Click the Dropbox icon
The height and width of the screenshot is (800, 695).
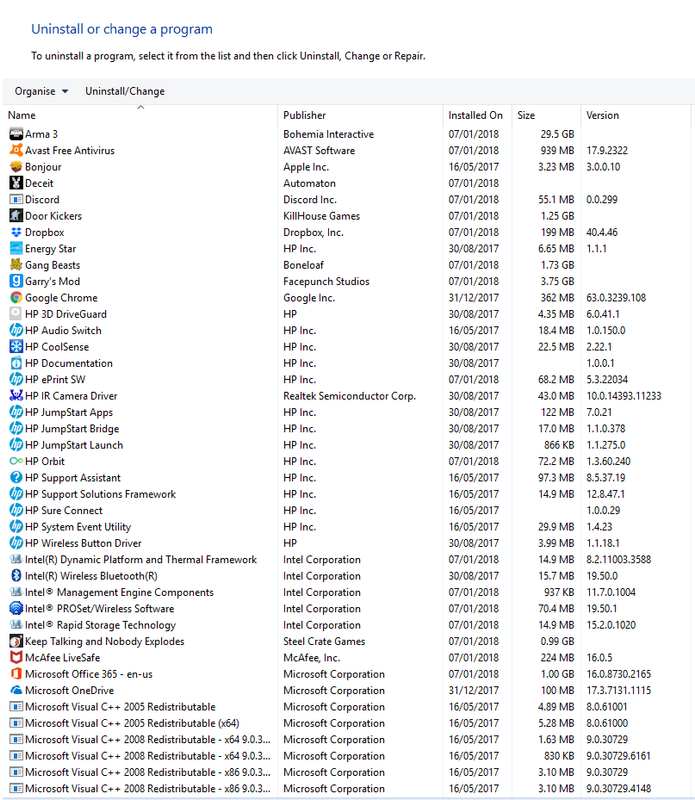click(x=16, y=232)
